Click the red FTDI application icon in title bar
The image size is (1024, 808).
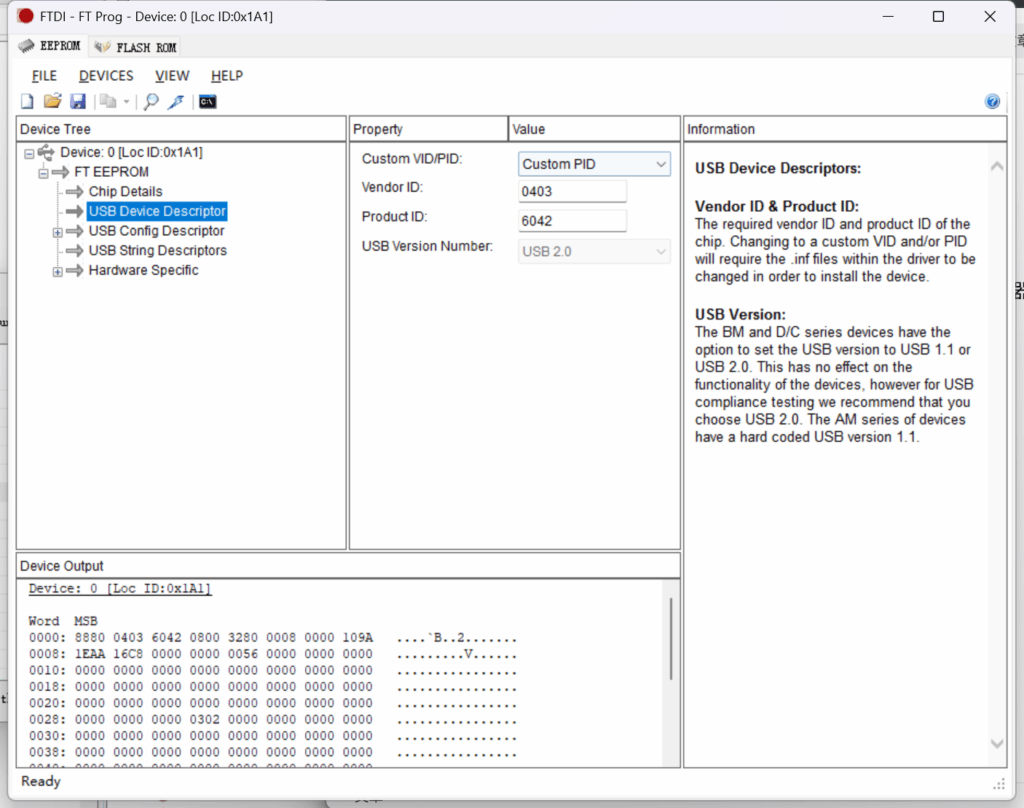point(25,16)
